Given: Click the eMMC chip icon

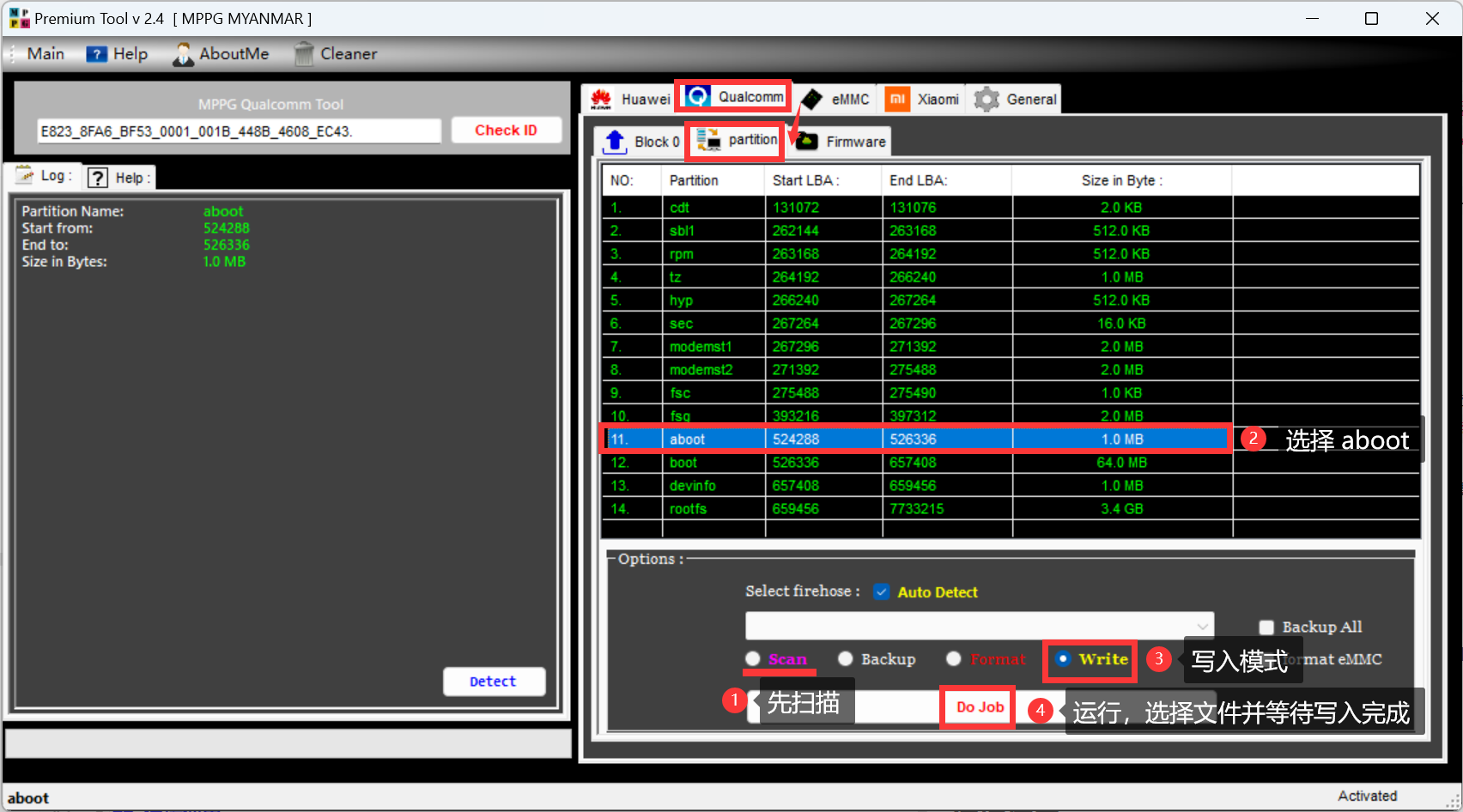Looking at the screenshot, I should tap(811, 99).
